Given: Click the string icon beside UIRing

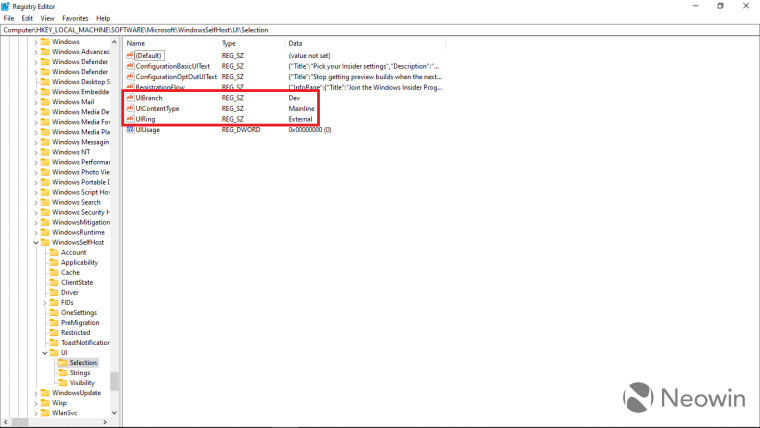Looking at the screenshot, I should 130,119.
